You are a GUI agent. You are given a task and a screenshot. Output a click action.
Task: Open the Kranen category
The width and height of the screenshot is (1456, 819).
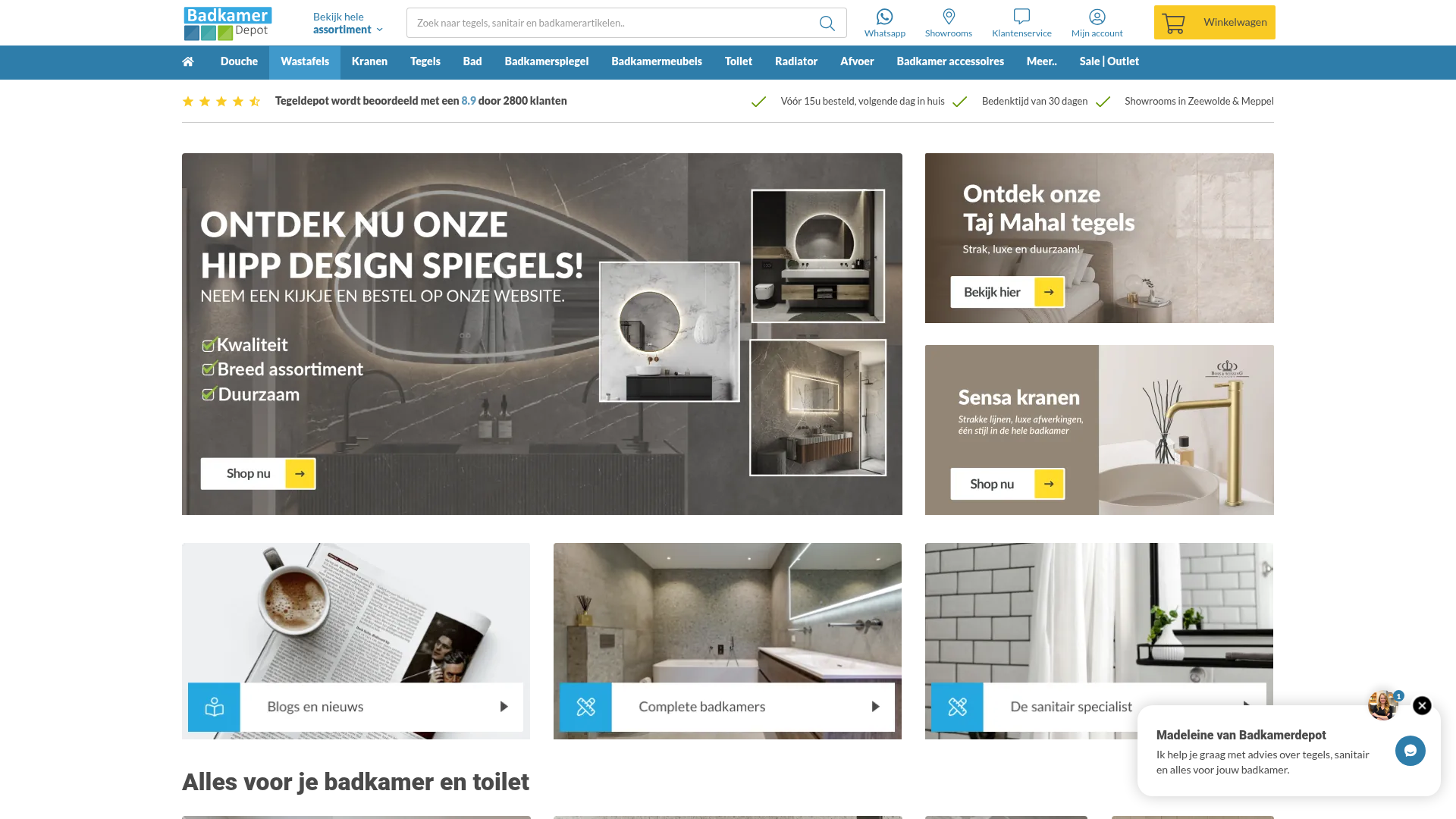click(x=369, y=61)
